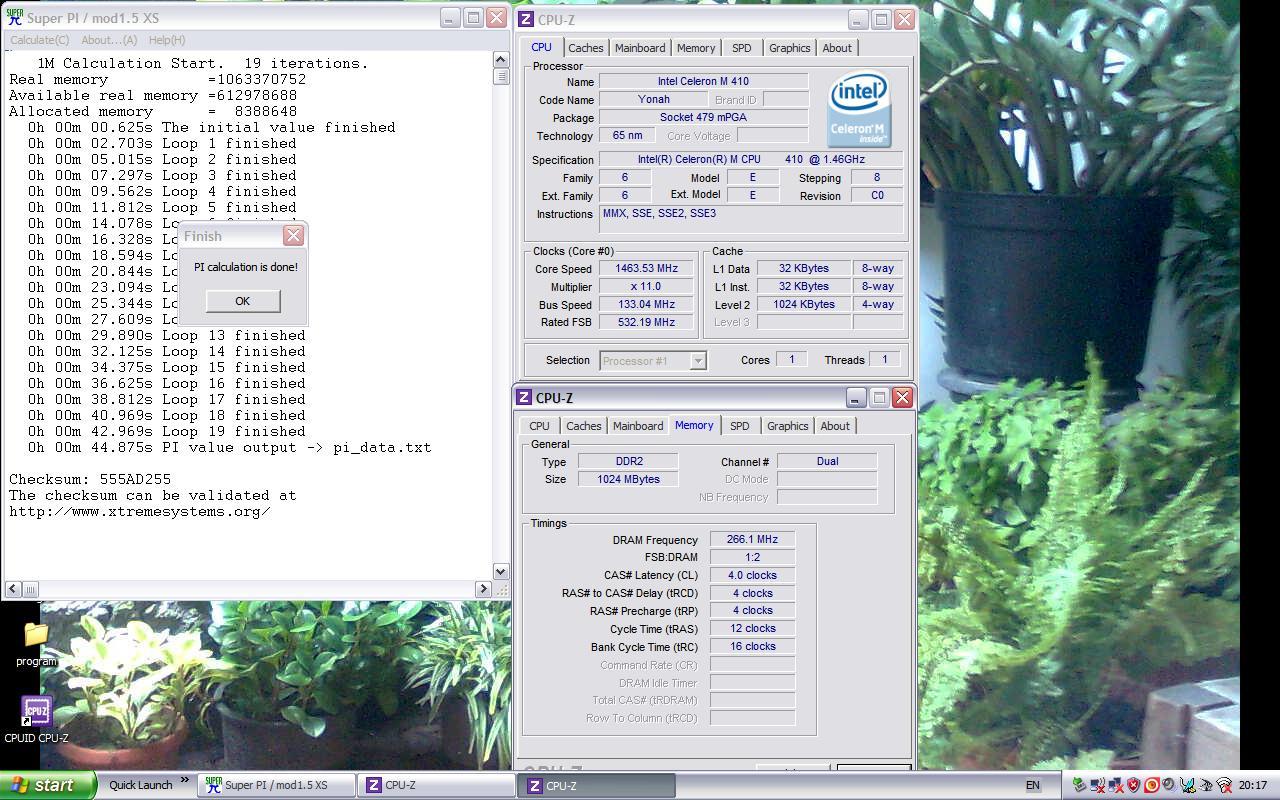
Task: Click the Checksum: 555AD255 line
Action: [x=90, y=479]
